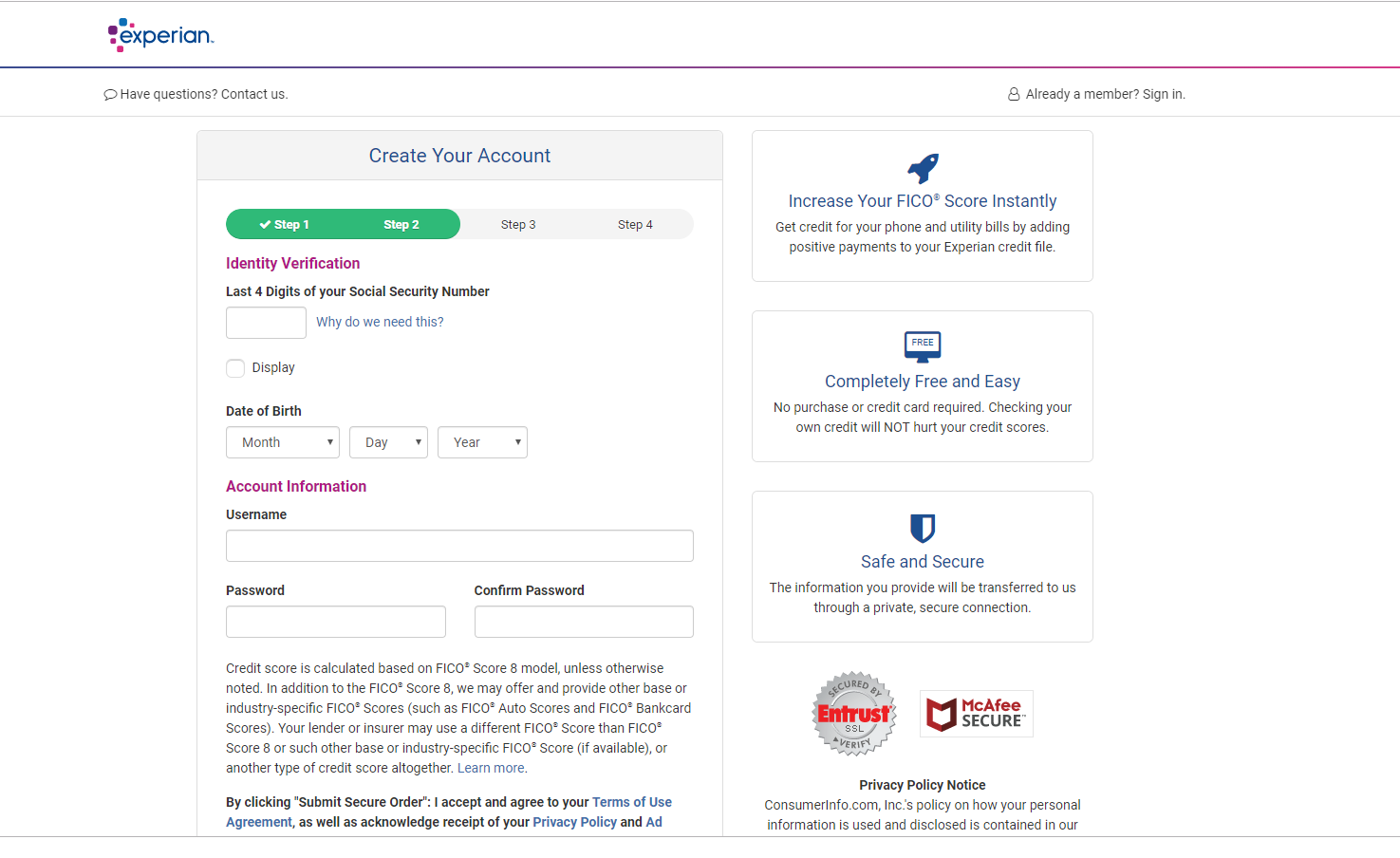This screenshot has height=858, width=1400.
Task: Click the user profile icon beside Sign in
Action: (1014, 94)
